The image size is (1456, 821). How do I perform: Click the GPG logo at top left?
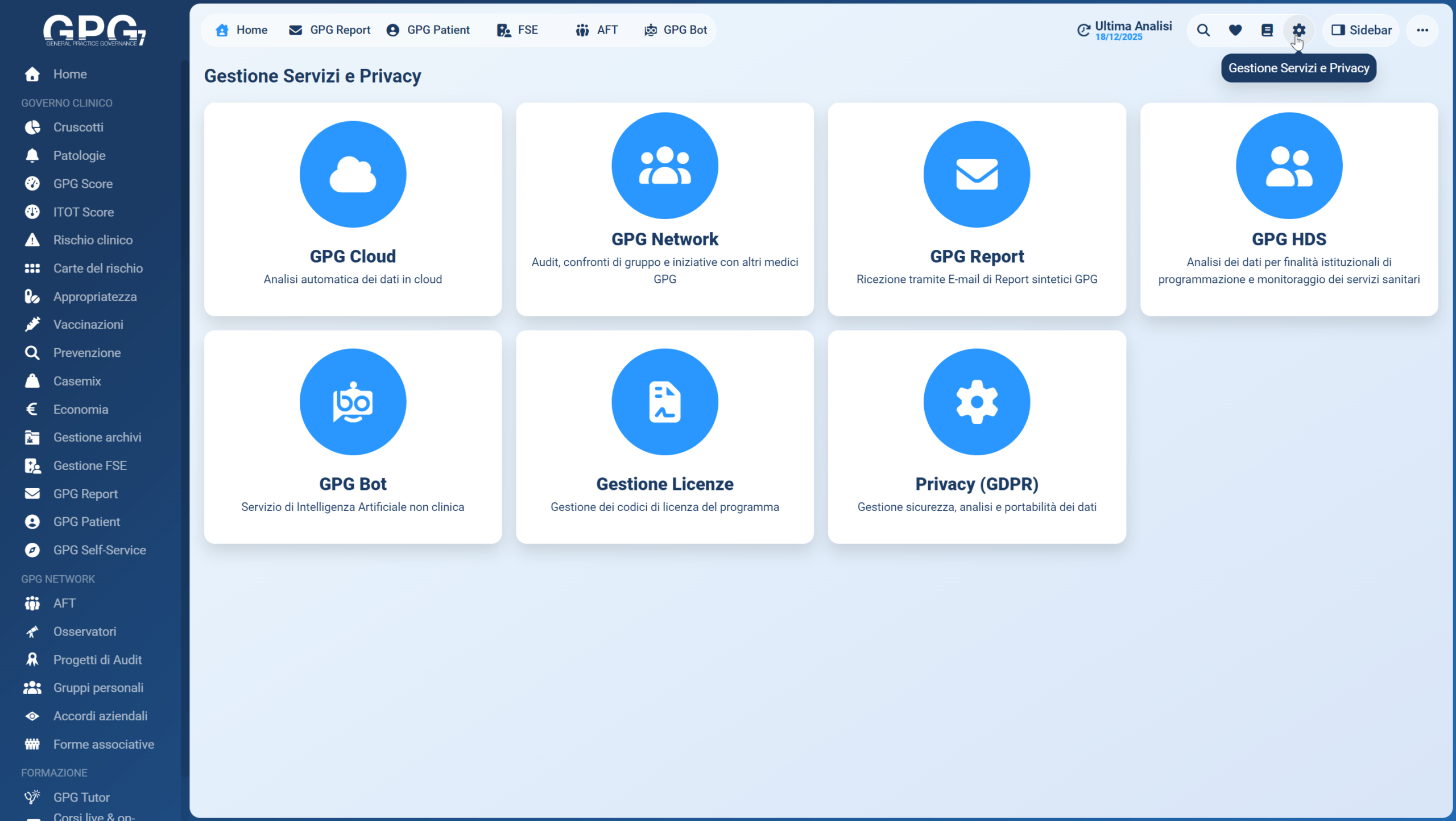pyautogui.click(x=94, y=30)
